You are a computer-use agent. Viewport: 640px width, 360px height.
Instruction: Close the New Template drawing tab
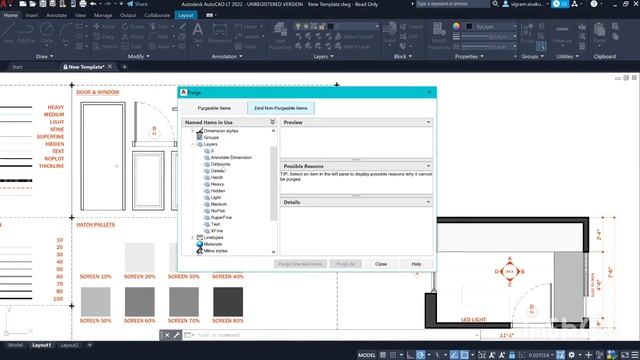110,67
